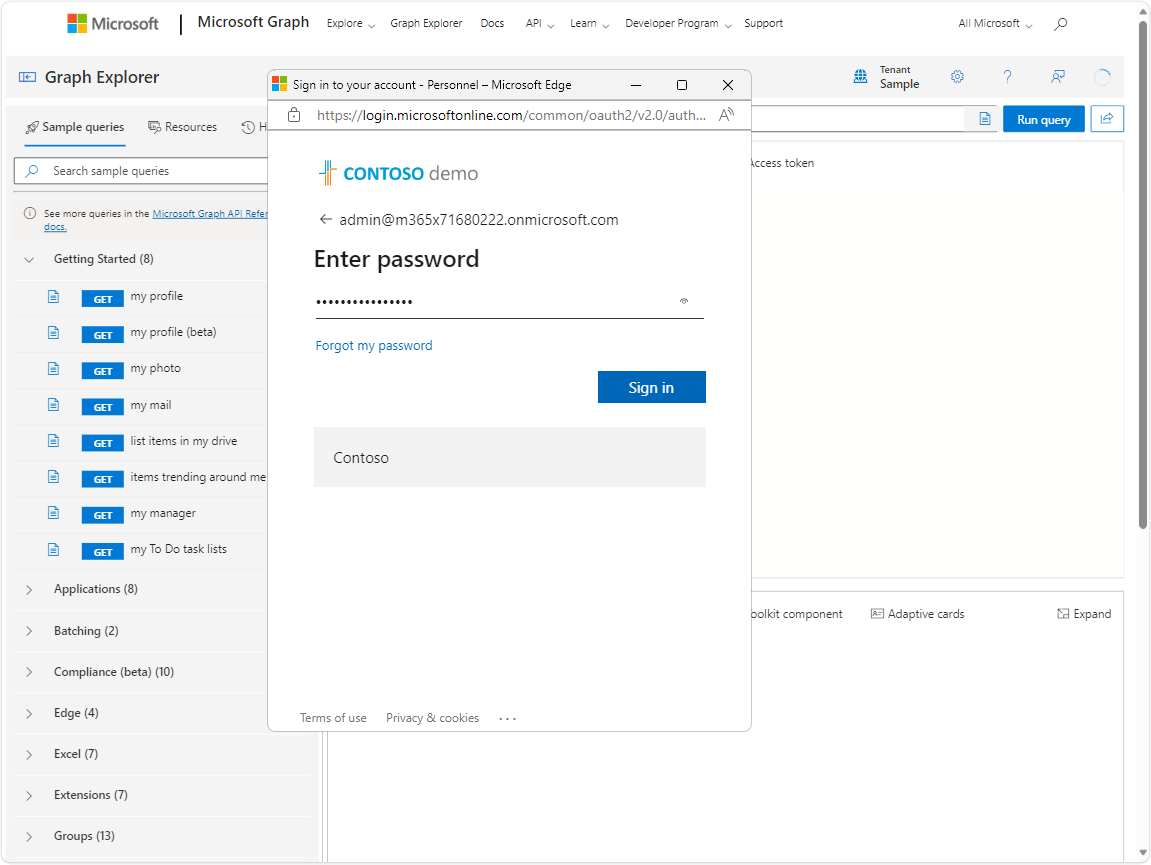Click the lock icon in the sign-in address bar
The height and width of the screenshot is (865, 1151).
(294, 115)
